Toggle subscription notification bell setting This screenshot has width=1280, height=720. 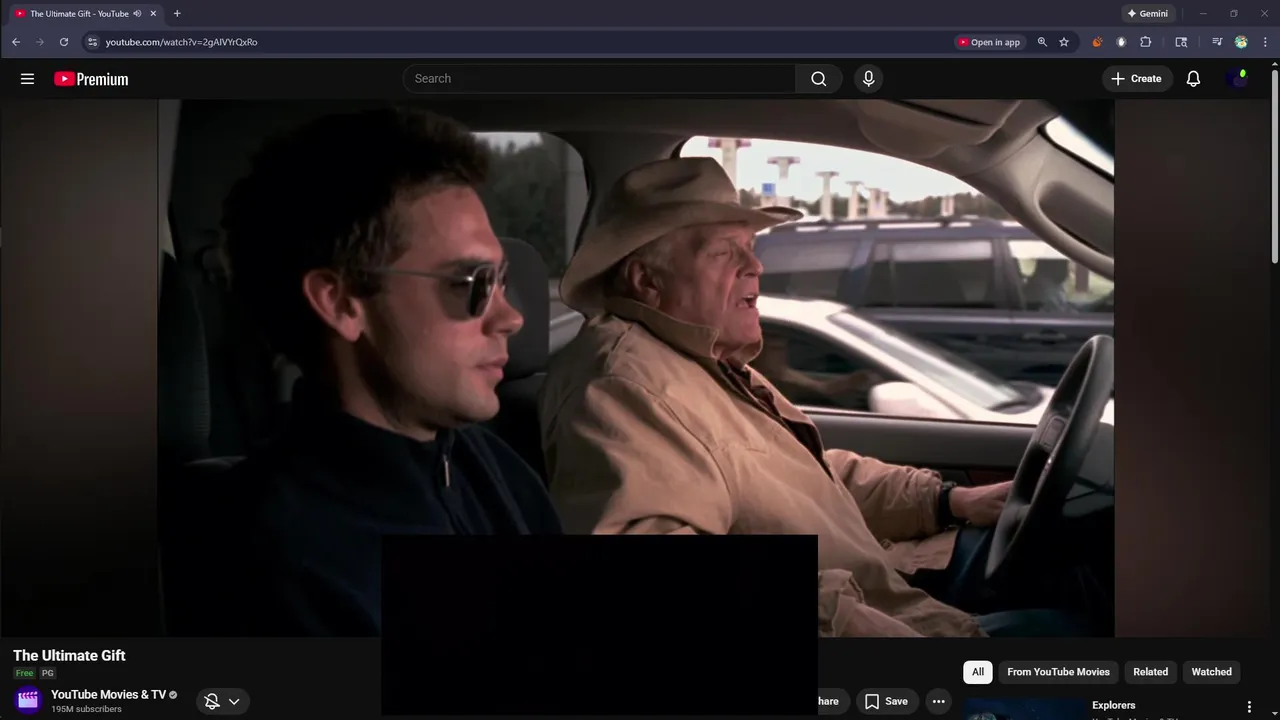212,701
